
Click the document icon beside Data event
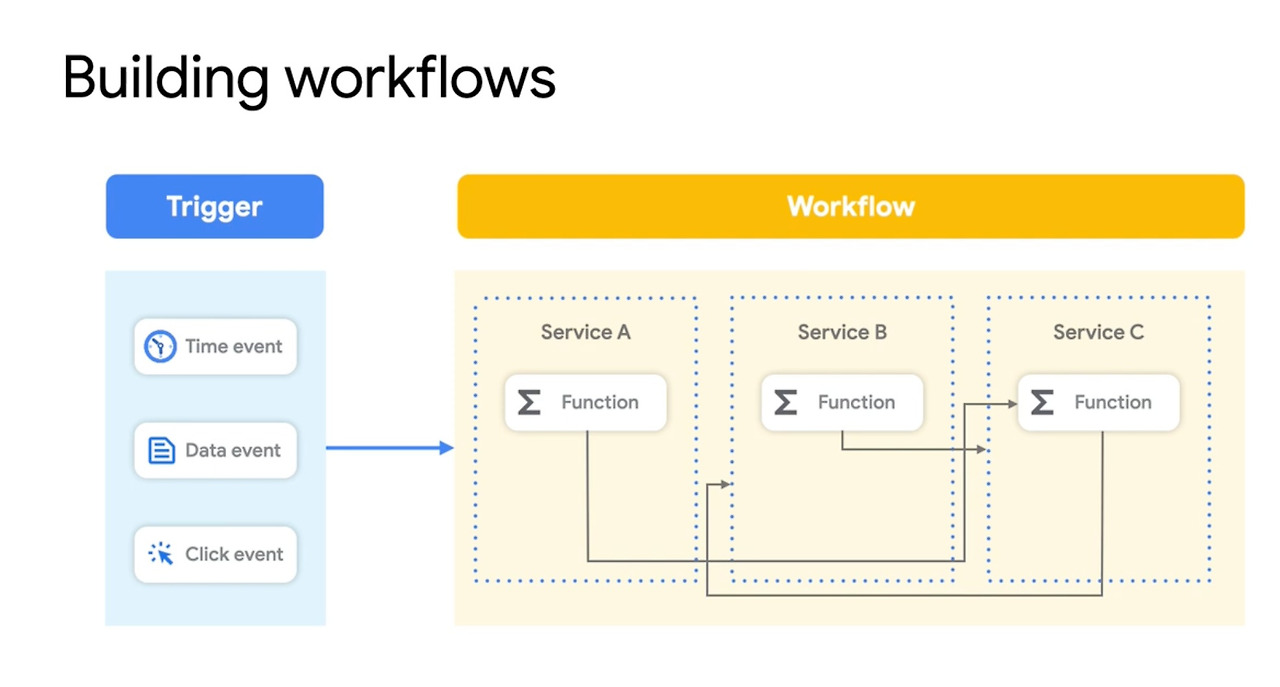click(160, 451)
